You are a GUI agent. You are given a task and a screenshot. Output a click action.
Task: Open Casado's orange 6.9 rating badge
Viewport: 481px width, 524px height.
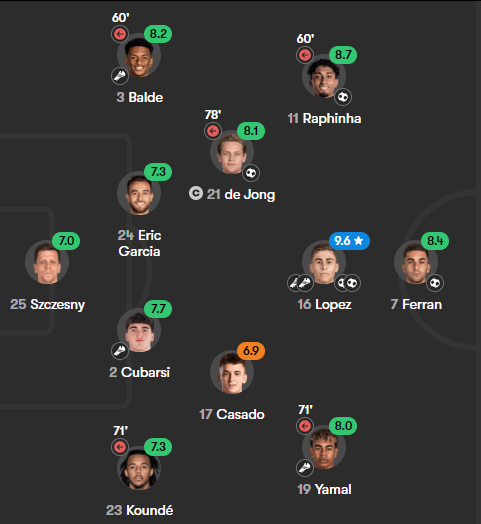pyautogui.click(x=251, y=351)
